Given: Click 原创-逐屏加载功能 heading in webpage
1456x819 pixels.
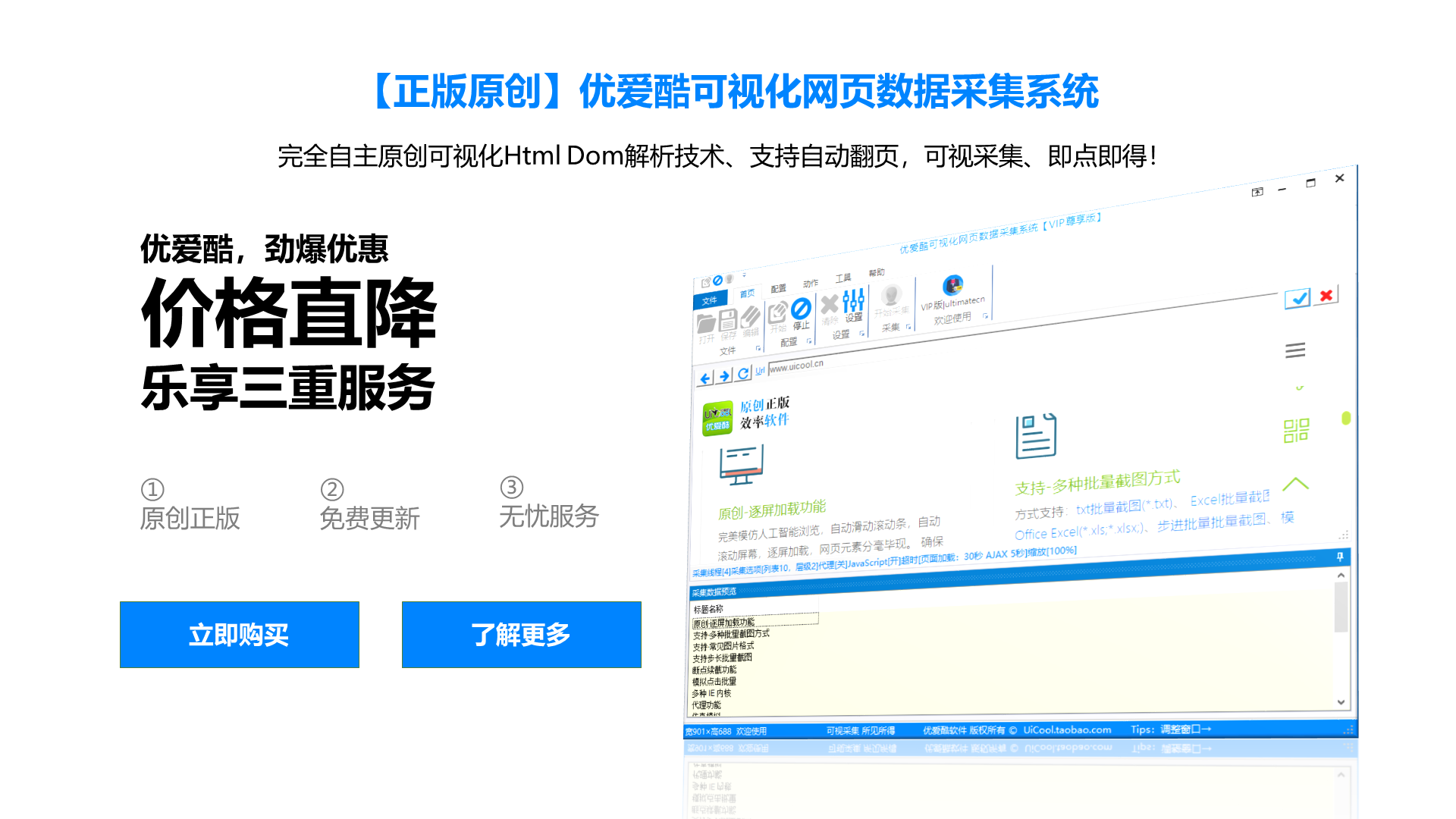Looking at the screenshot, I should [x=772, y=510].
